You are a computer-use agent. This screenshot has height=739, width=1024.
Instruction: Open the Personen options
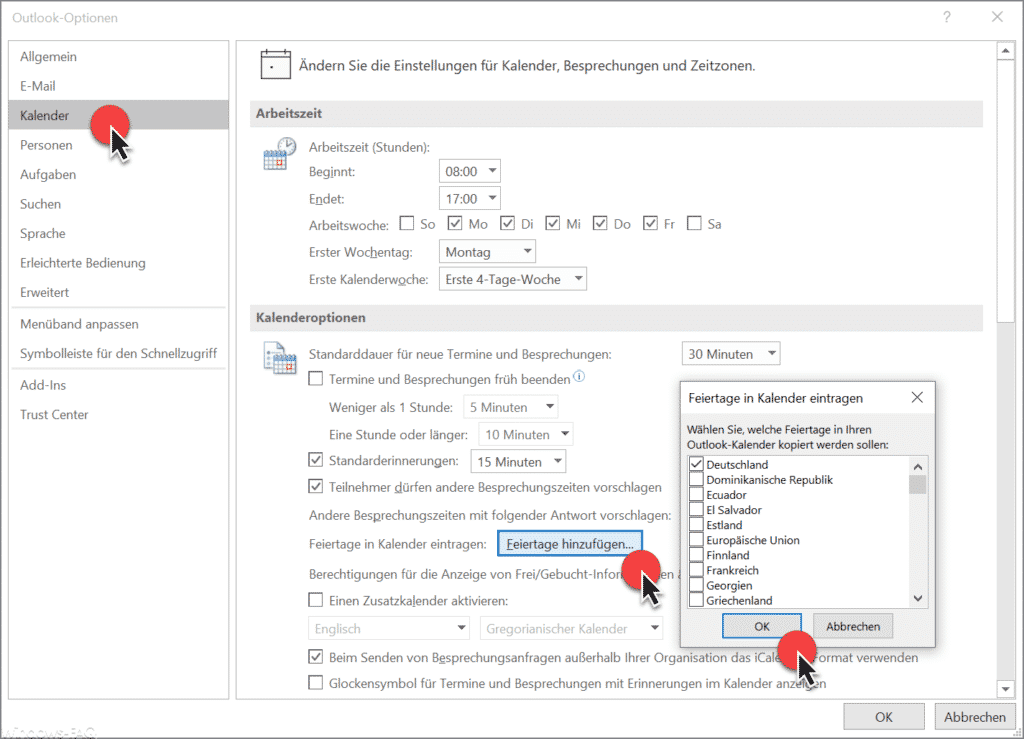click(119, 145)
